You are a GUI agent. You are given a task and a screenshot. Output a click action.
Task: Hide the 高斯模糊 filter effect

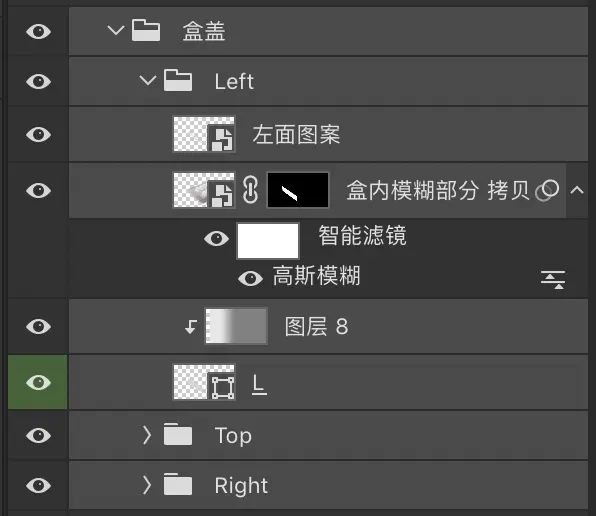pos(250,278)
